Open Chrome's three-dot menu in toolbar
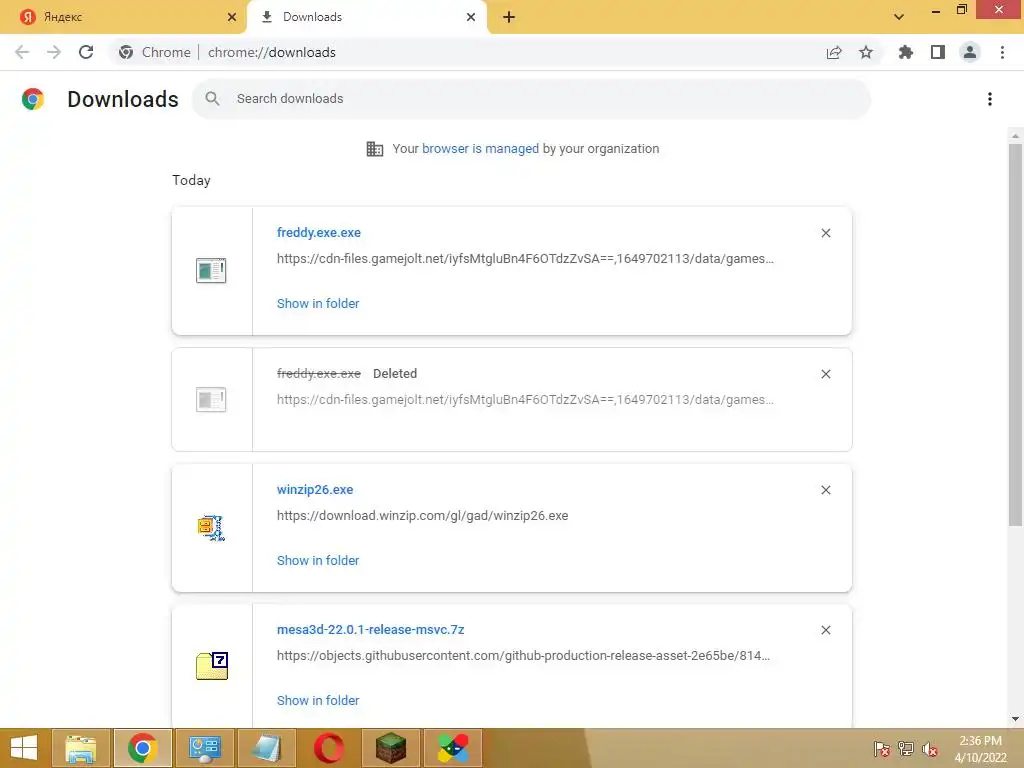This screenshot has width=1024, height=768. point(1002,52)
